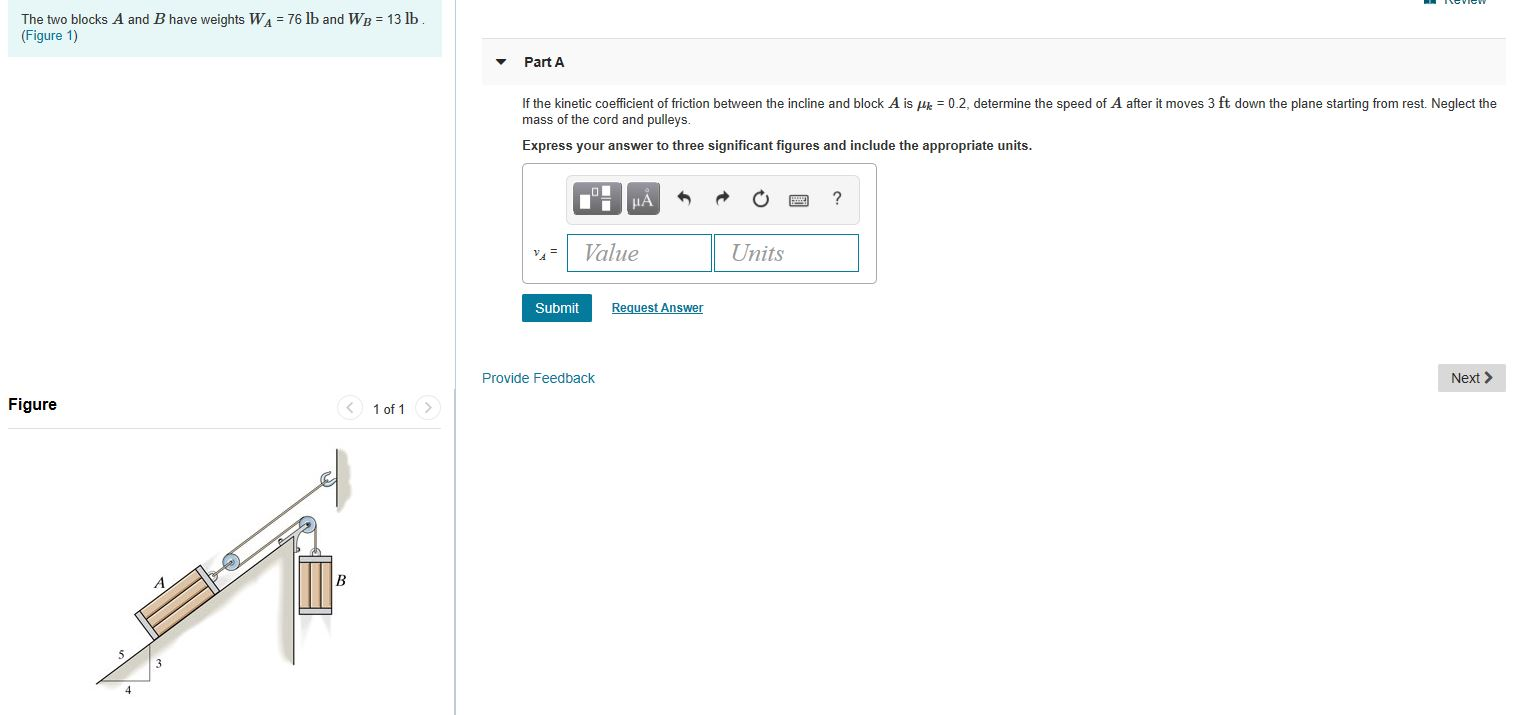
Task: Advance using the Next button
Action: 1470,377
